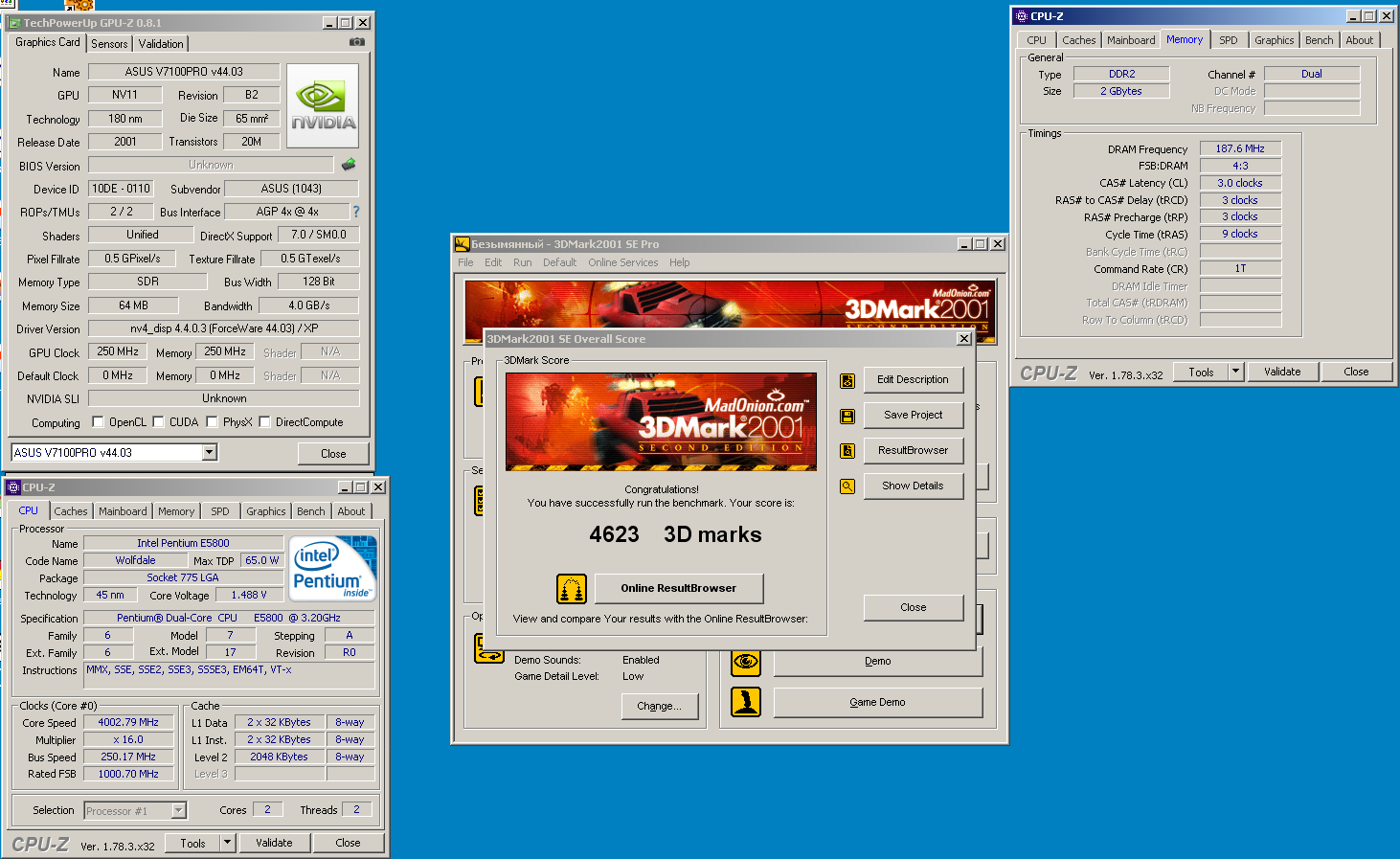Click the ResultBrowser button
1400x859 pixels.
[914, 451]
